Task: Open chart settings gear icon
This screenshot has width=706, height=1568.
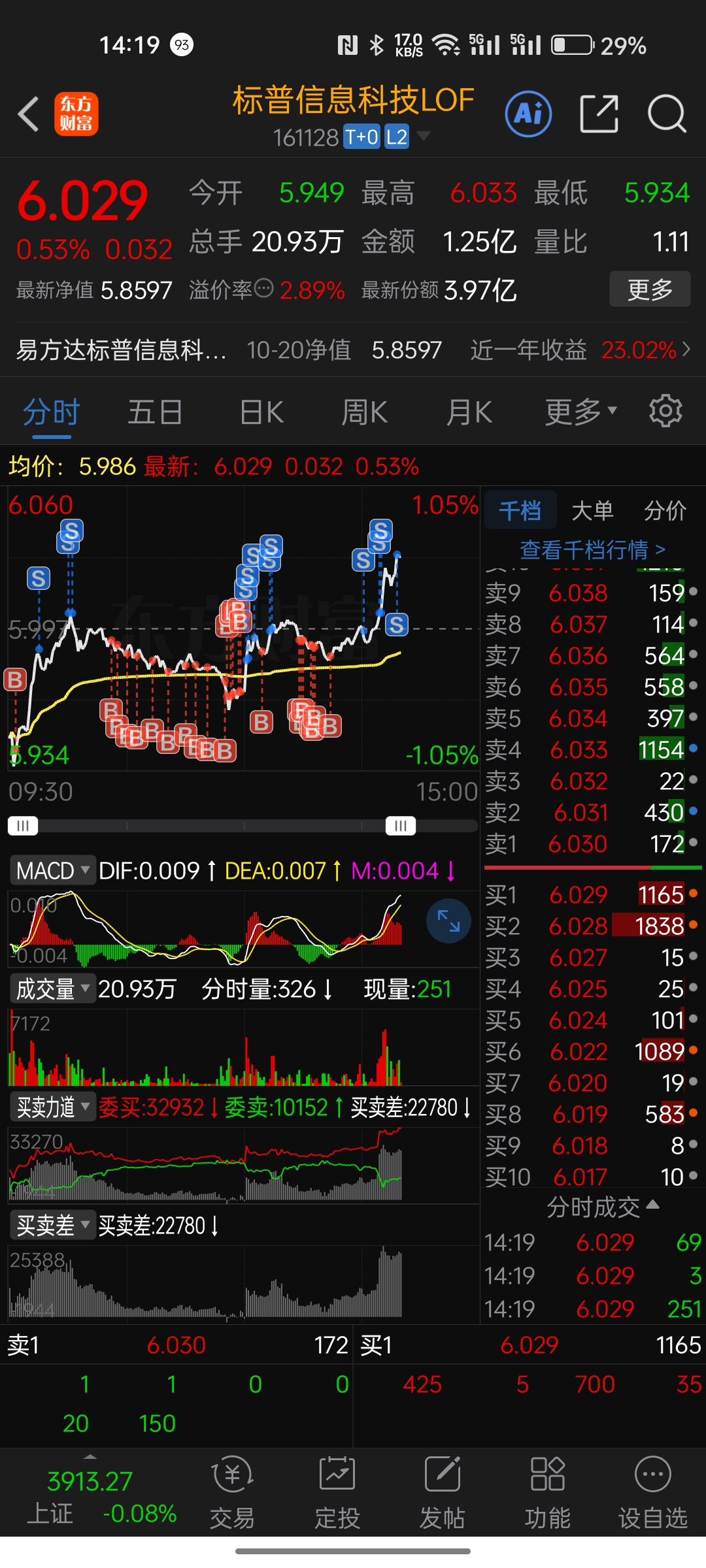Action: point(665,411)
